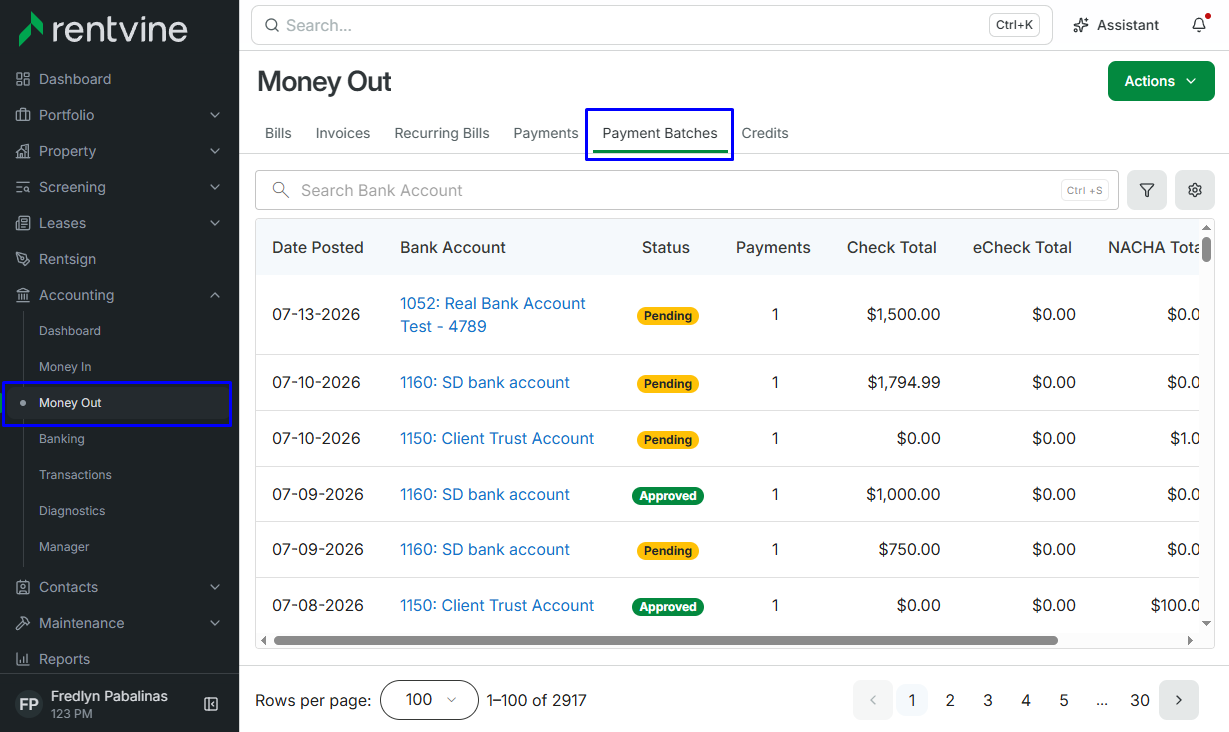Open the notifications bell
This screenshot has width=1229, height=732.
[x=1199, y=25]
